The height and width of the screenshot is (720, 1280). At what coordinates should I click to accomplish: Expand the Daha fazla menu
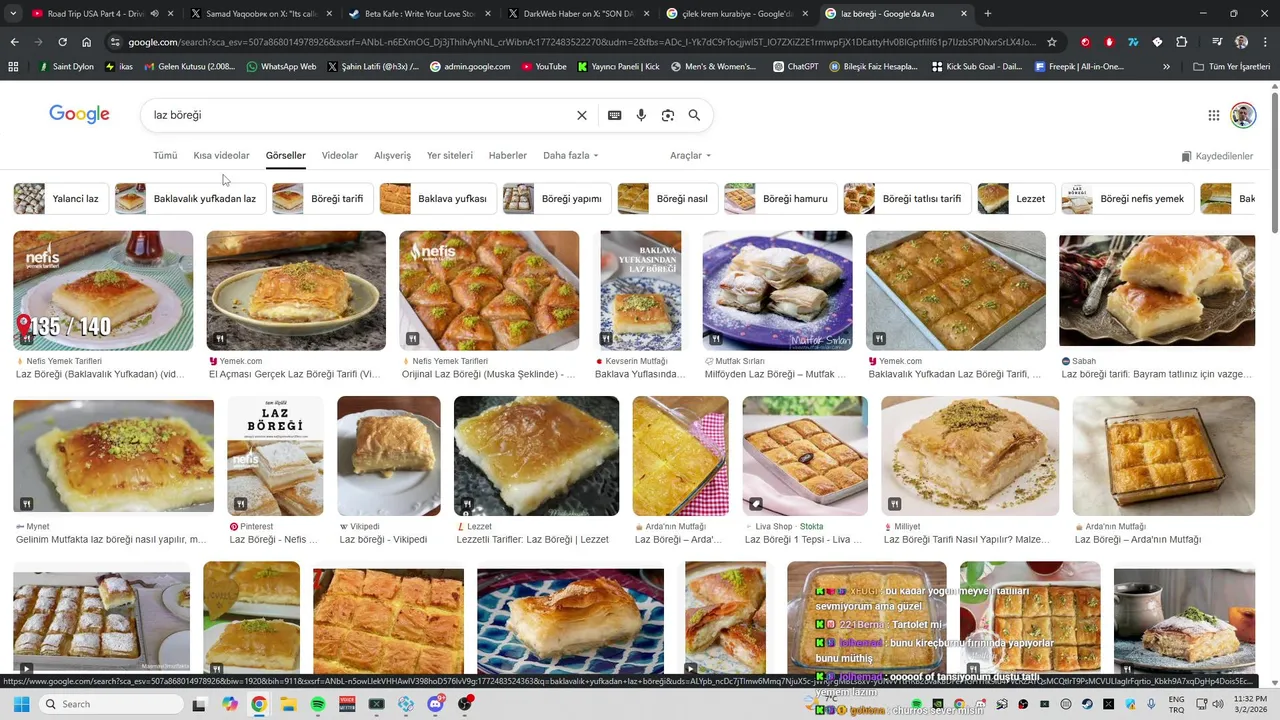(x=571, y=156)
